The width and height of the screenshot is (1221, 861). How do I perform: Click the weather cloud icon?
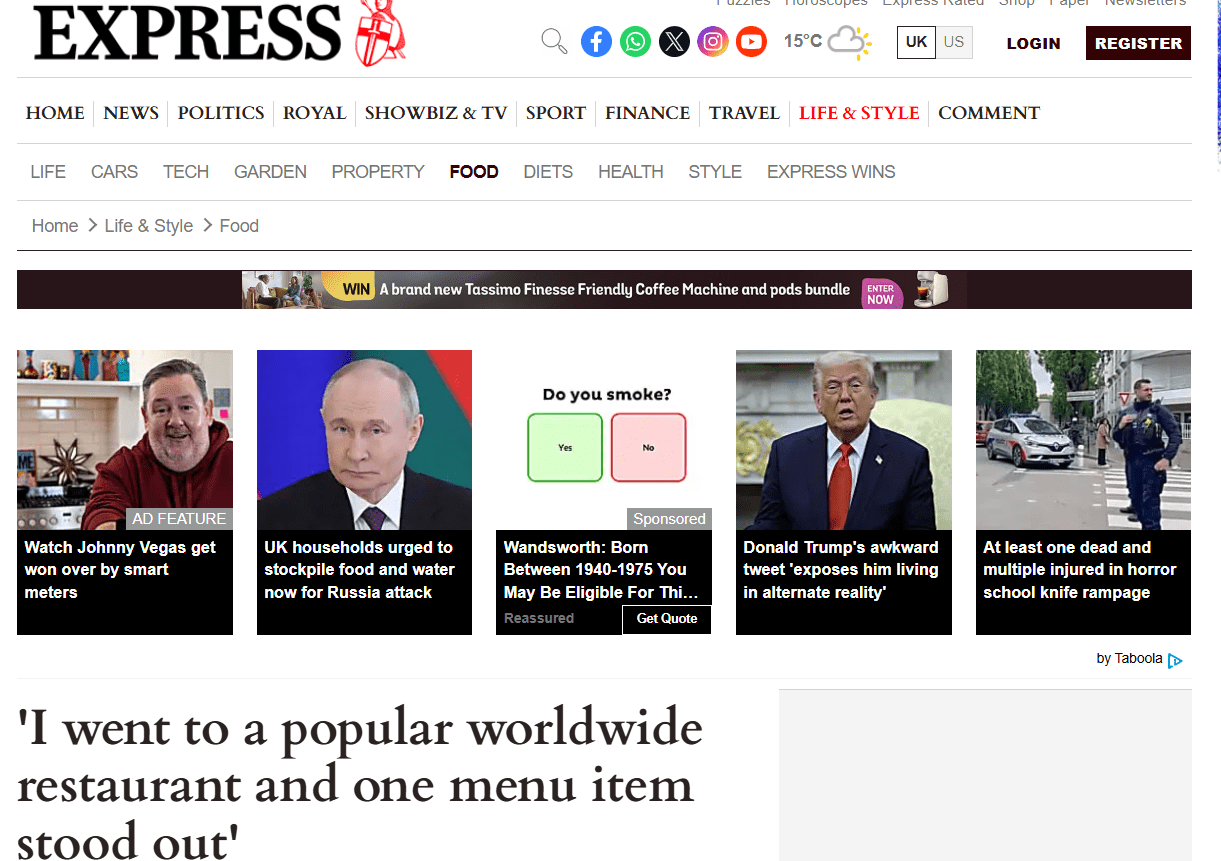point(849,42)
